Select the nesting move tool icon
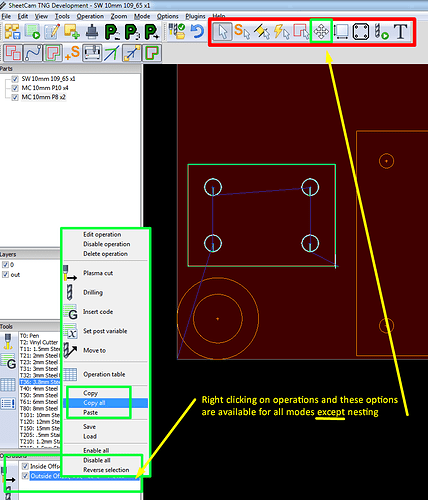Screen dimensions: 428x500 tap(321, 32)
